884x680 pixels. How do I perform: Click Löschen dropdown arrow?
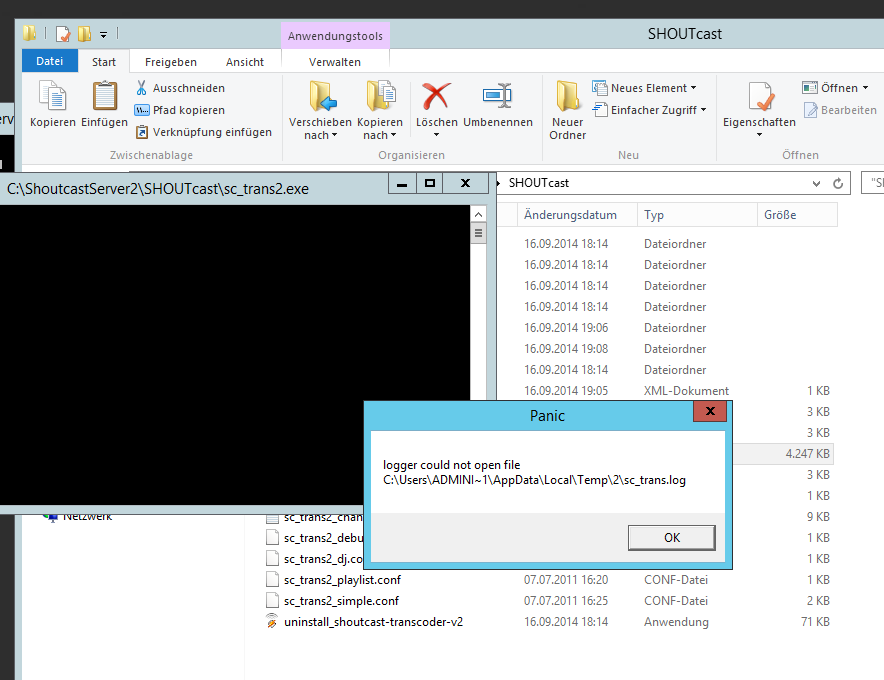click(436, 135)
